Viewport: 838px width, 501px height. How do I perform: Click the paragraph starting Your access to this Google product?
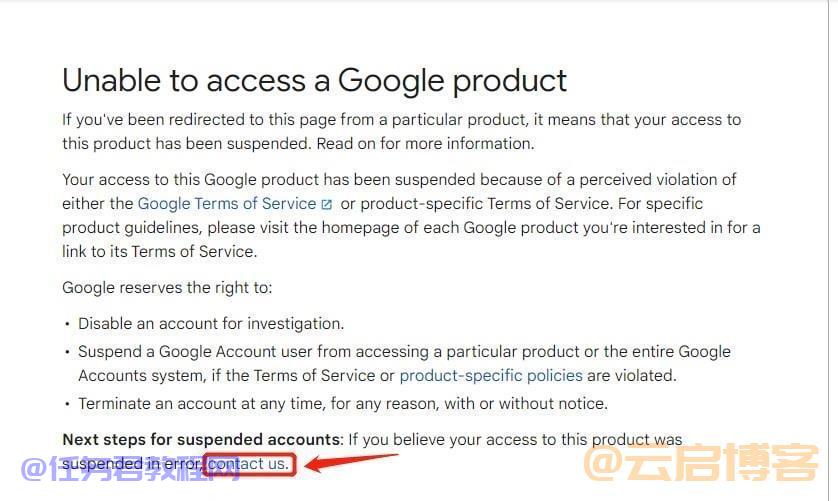(x=411, y=215)
